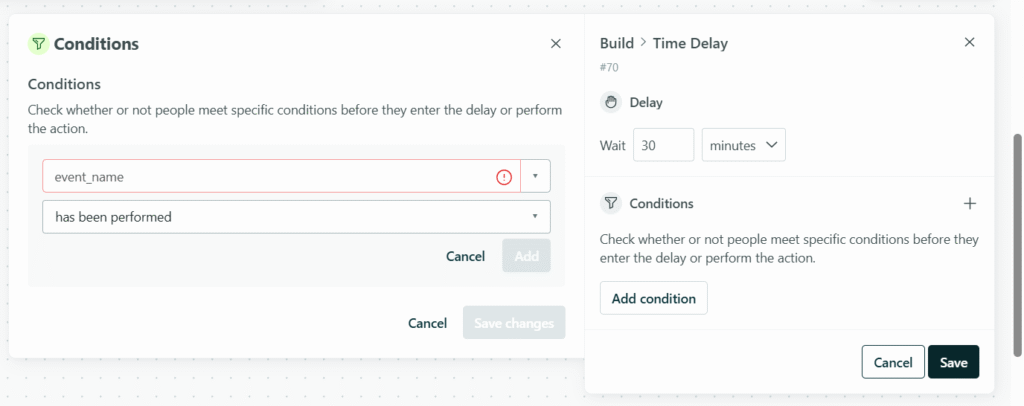Close the Conditions dialog with X
Viewport: 1024px width, 406px height.
556,44
